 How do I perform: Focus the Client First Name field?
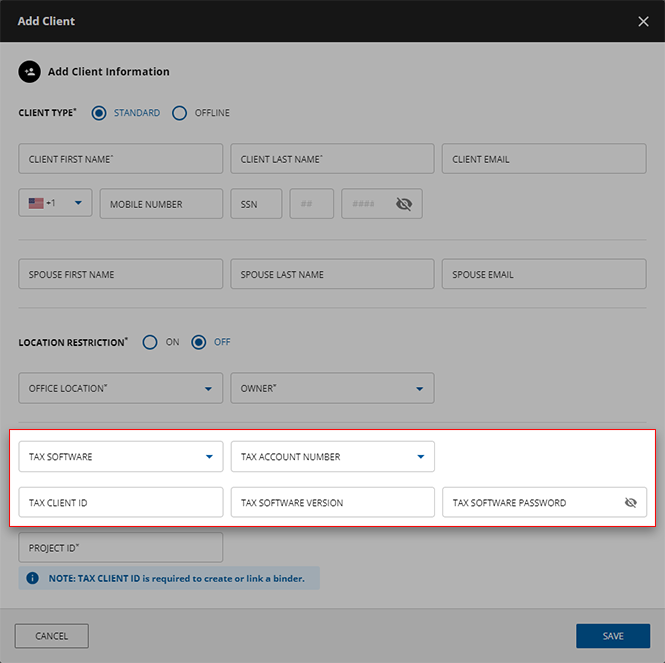120,159
